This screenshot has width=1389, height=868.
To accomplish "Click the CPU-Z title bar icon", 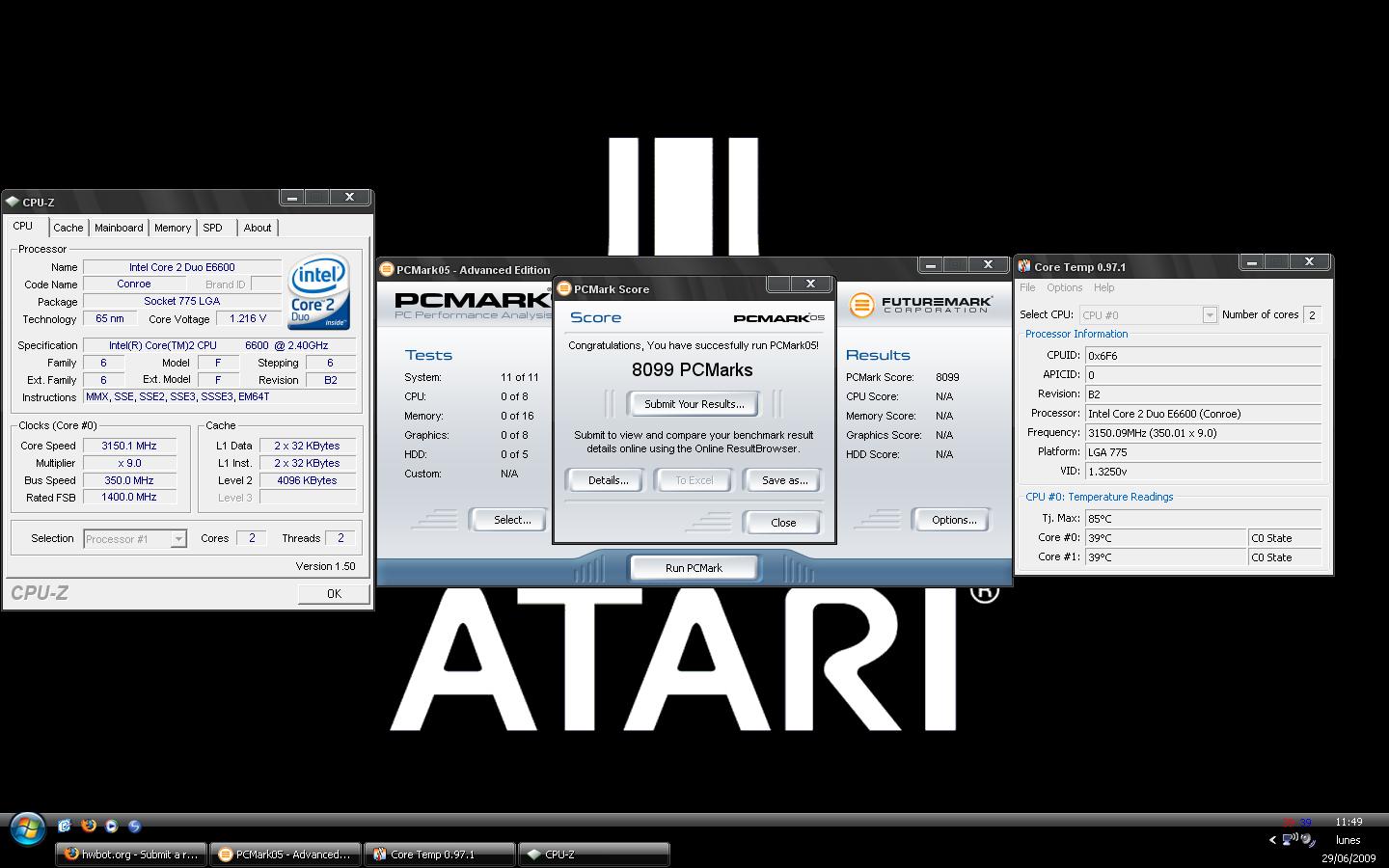I will (12, 203).
